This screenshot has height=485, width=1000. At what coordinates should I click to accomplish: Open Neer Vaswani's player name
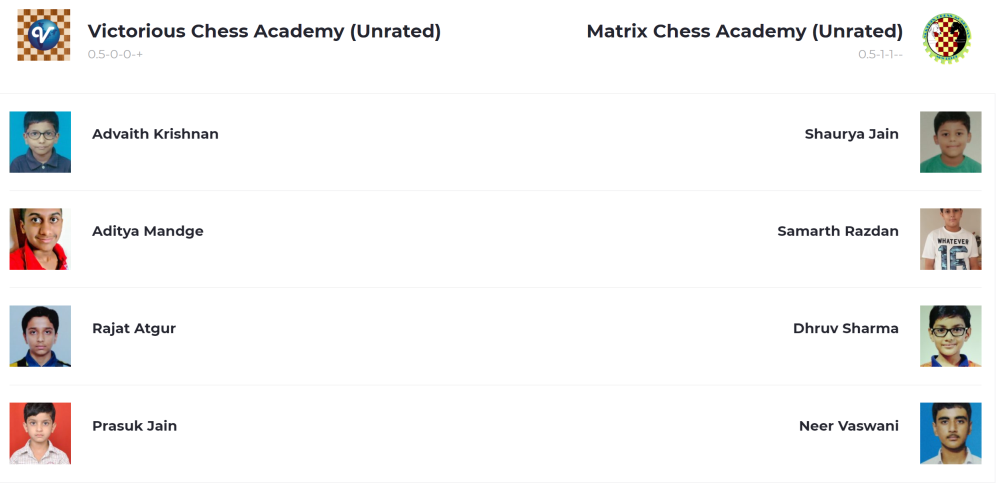pos(848,426)
